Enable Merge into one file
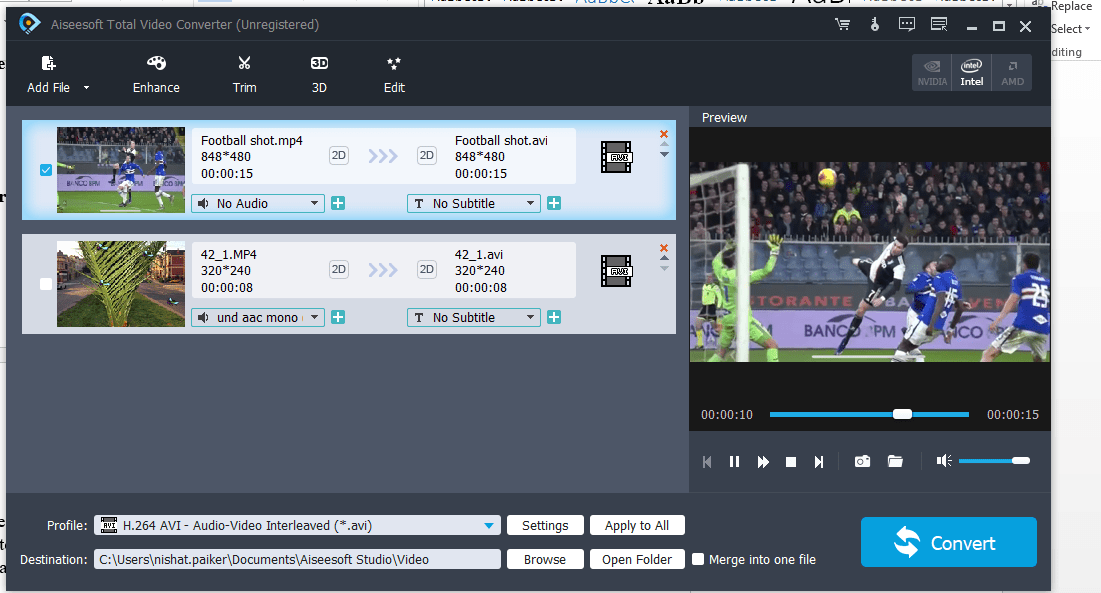1101x593 pixels. (698, 559)
